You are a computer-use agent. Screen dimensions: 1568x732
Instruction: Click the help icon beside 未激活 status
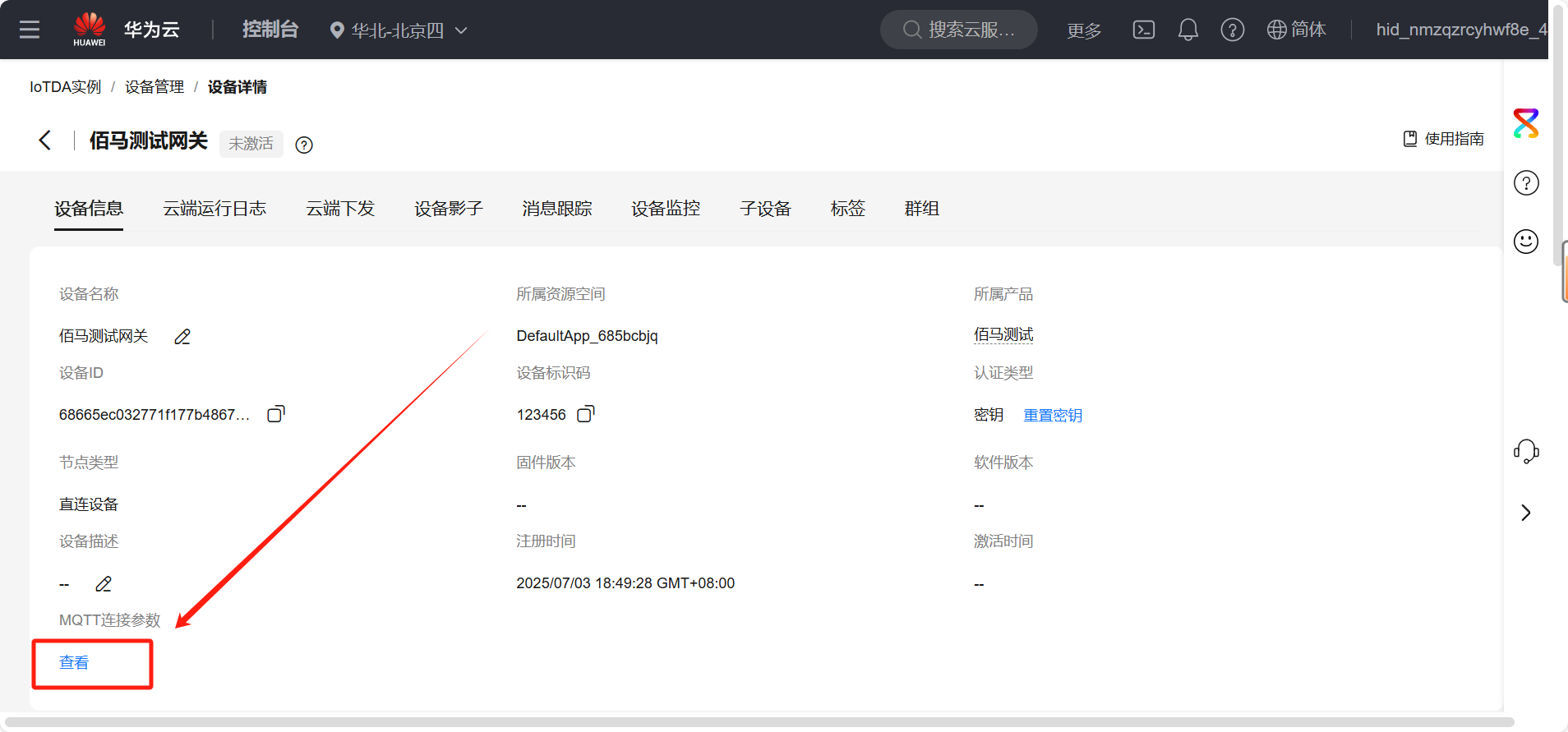coord(304,145)
